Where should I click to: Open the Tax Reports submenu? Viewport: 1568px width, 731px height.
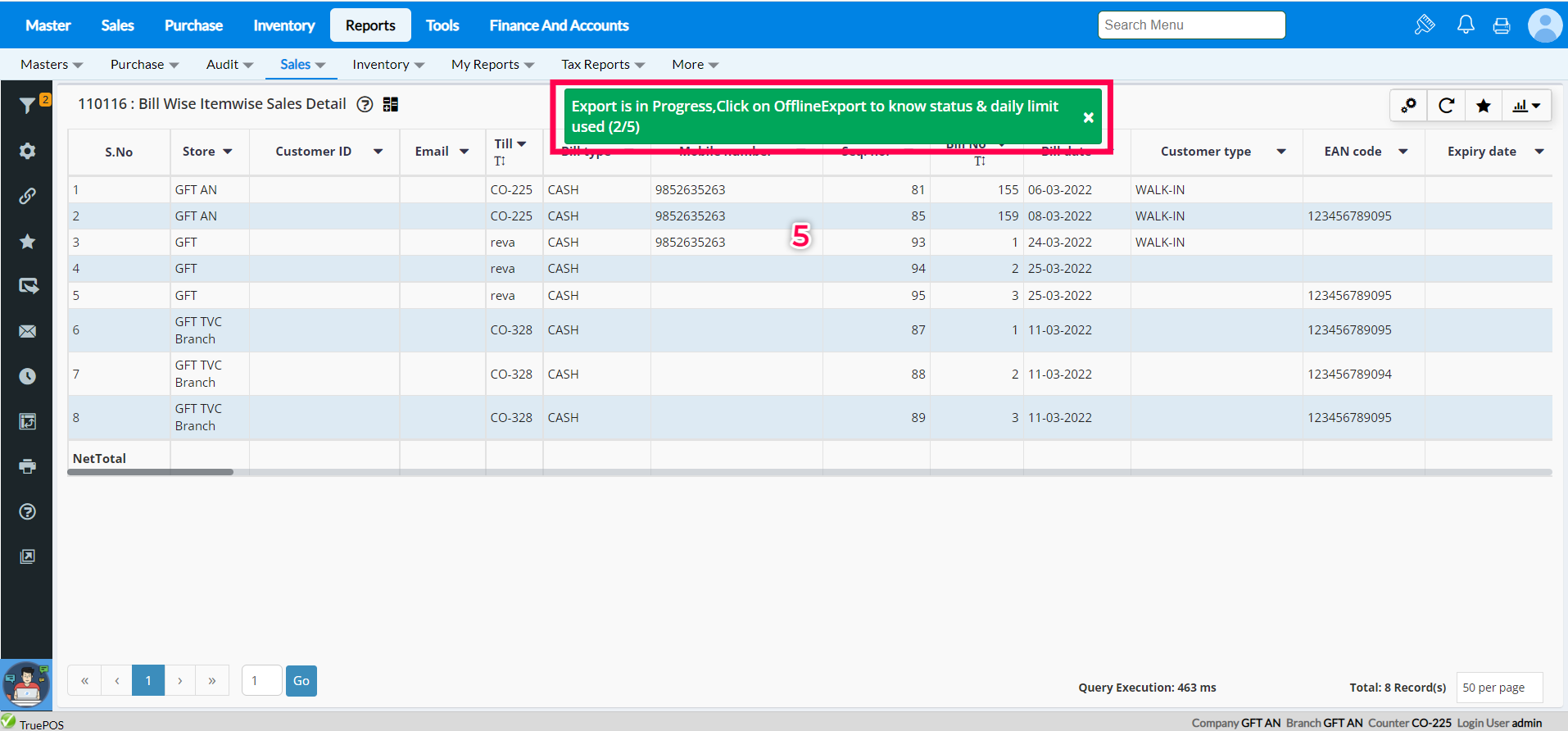coord(602,65)
